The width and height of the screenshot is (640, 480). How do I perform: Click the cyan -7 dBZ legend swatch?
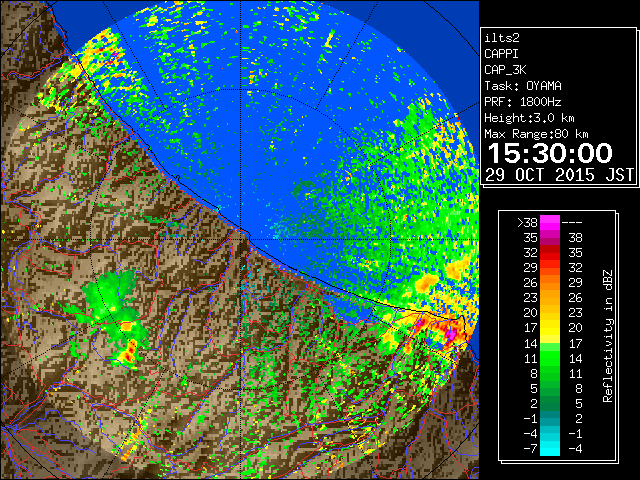[550, 449]
